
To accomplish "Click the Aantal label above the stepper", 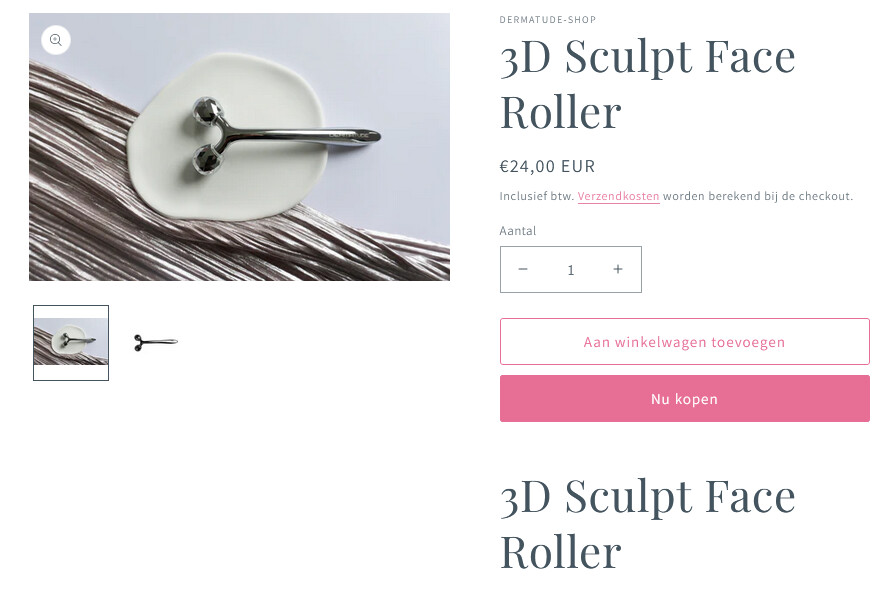I will (x=518, y=231).
